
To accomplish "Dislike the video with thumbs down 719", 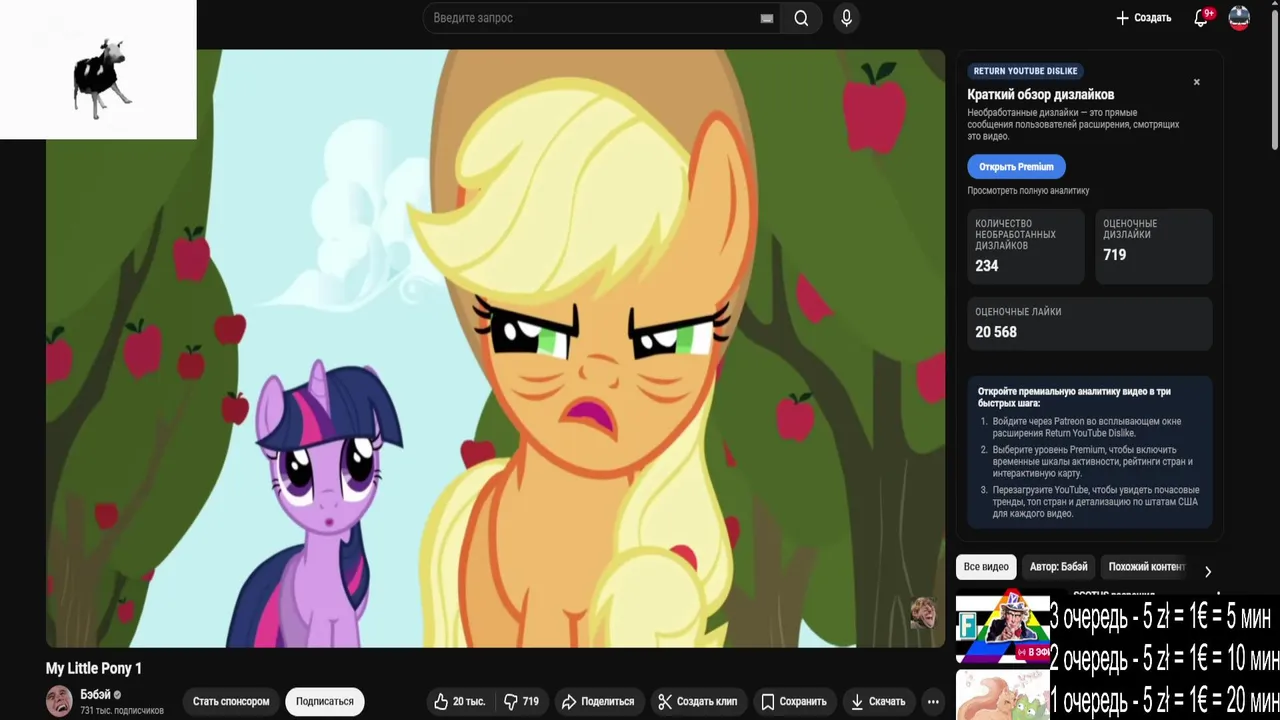I will pos(521,702).
